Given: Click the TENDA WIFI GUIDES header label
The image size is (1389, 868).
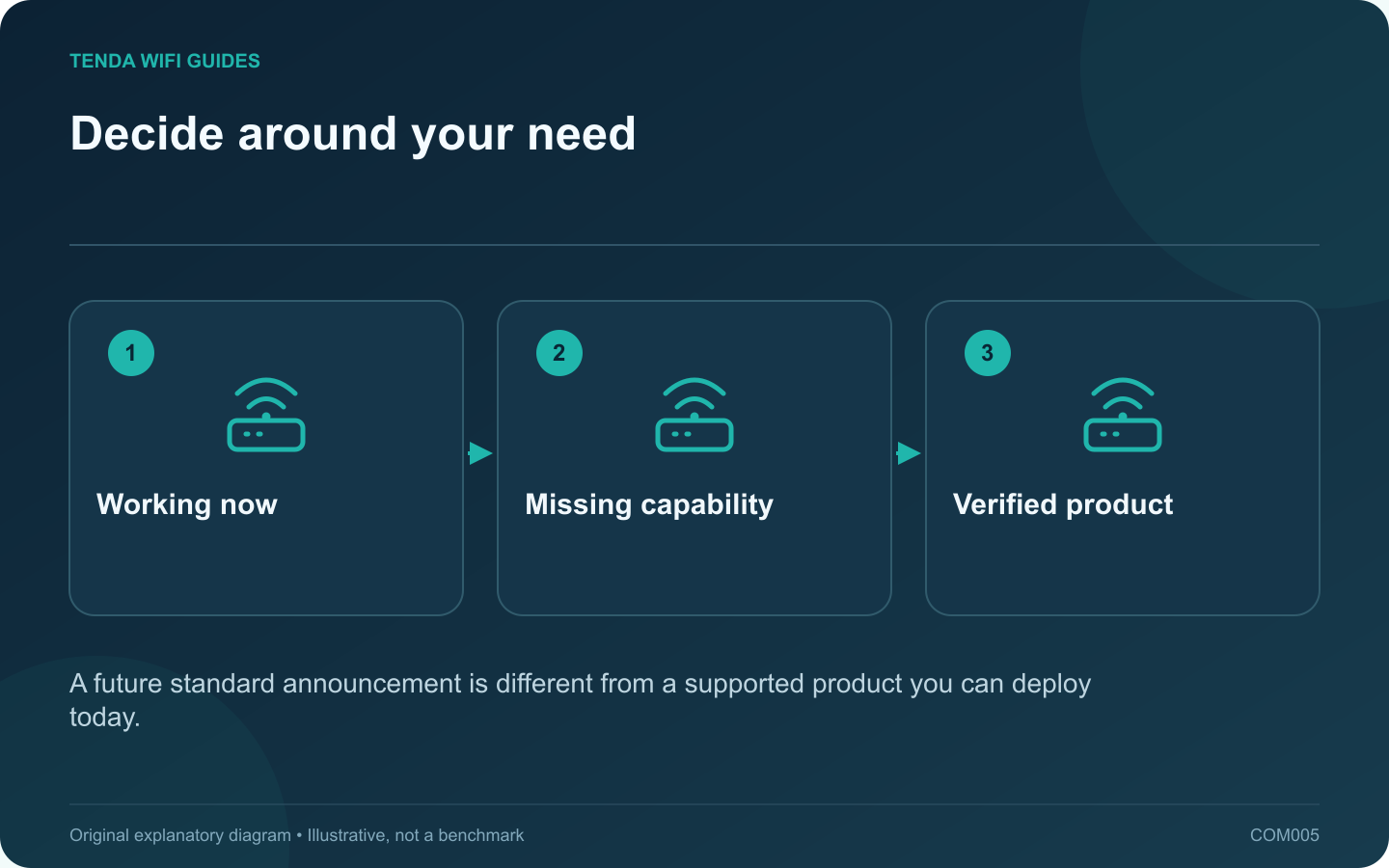Looking at the screenshot, I should [165, 61].
